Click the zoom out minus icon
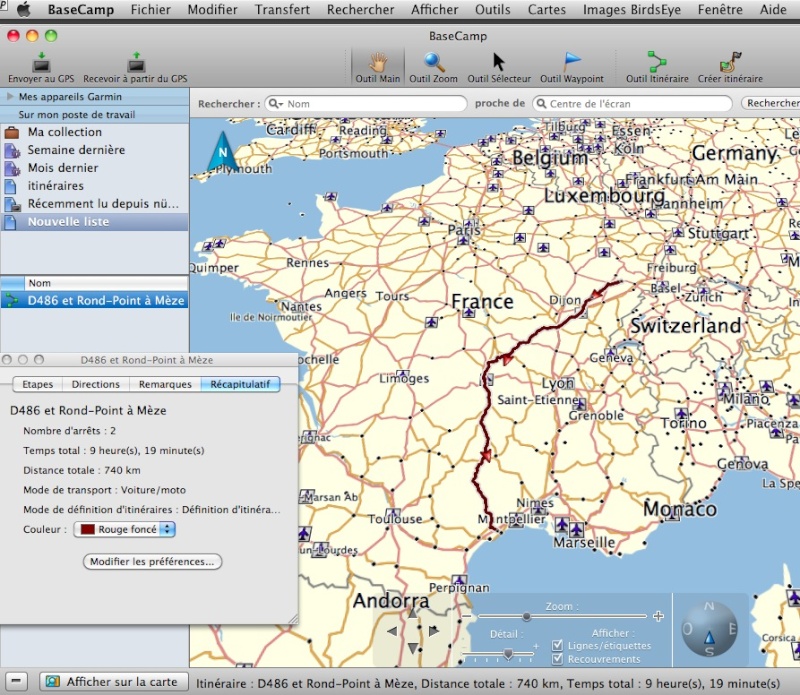This screenshot has height=695, width=800. point(466,616)
